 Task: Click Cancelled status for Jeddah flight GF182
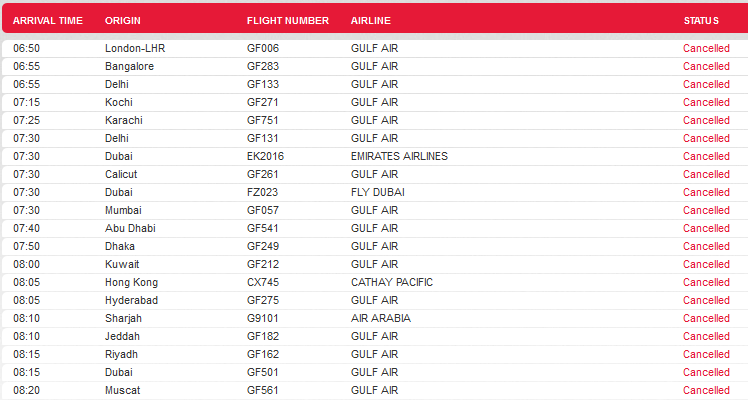706,336
